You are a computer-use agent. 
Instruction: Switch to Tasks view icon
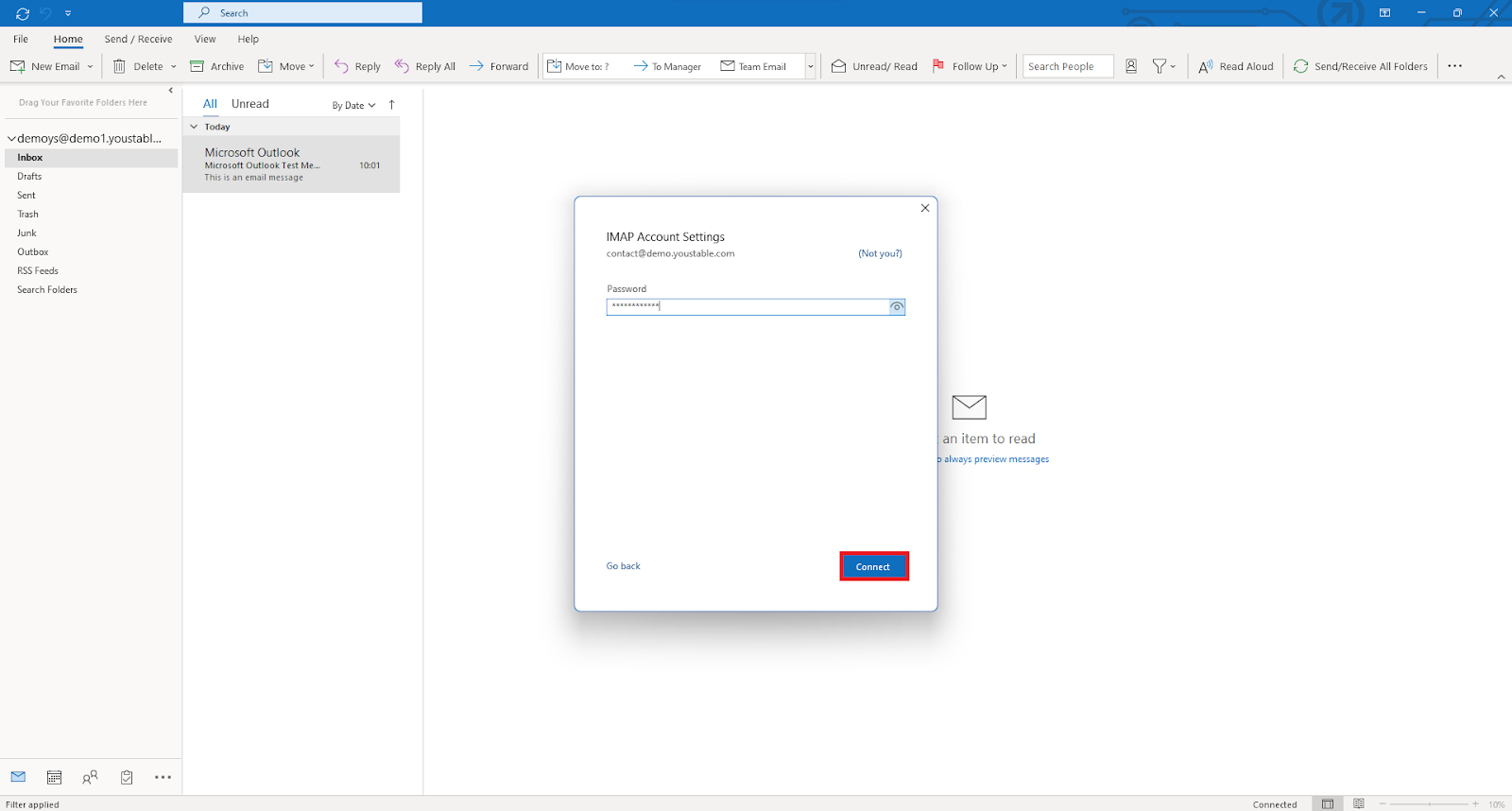(127, 777)
